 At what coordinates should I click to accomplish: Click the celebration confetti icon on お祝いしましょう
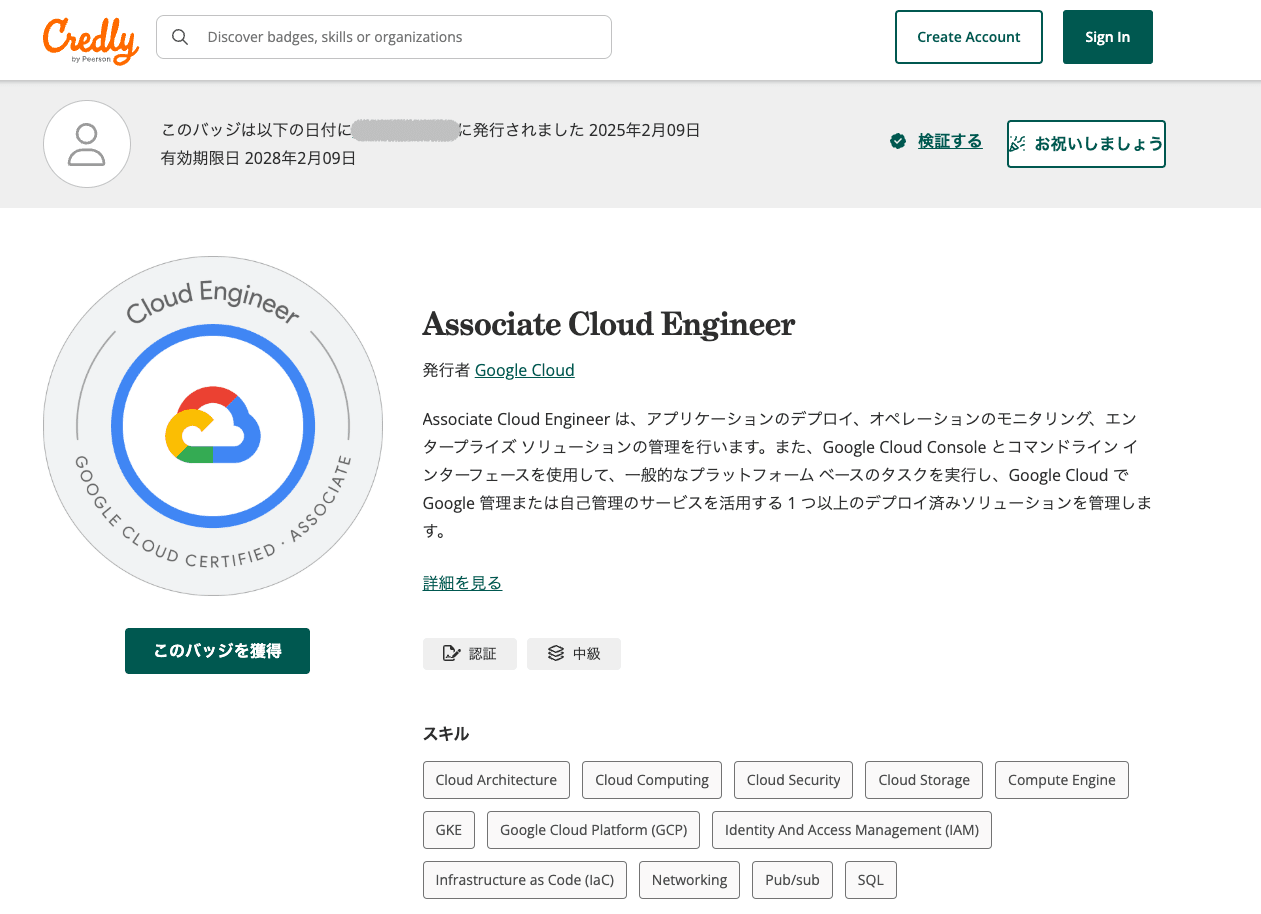click(1017, 144)
